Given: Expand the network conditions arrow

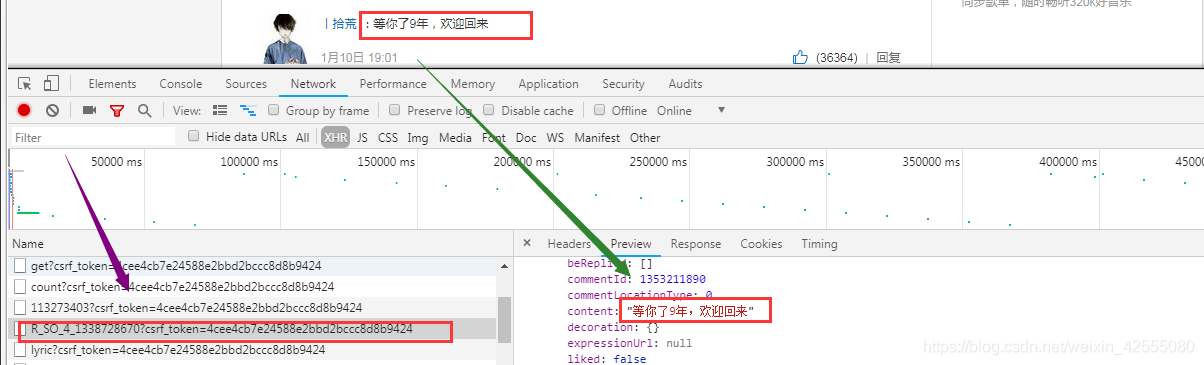Looking at the screenshot, I should [721, 110].
